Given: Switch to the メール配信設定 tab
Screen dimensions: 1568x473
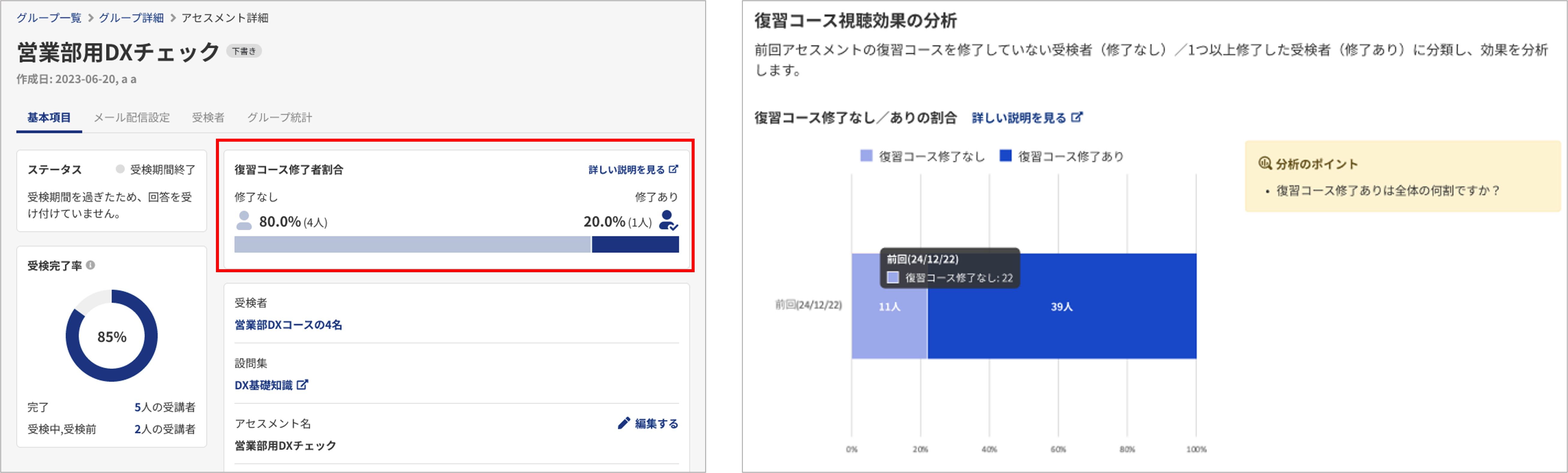Looking at the screenshot, I should tap(131, 117).
